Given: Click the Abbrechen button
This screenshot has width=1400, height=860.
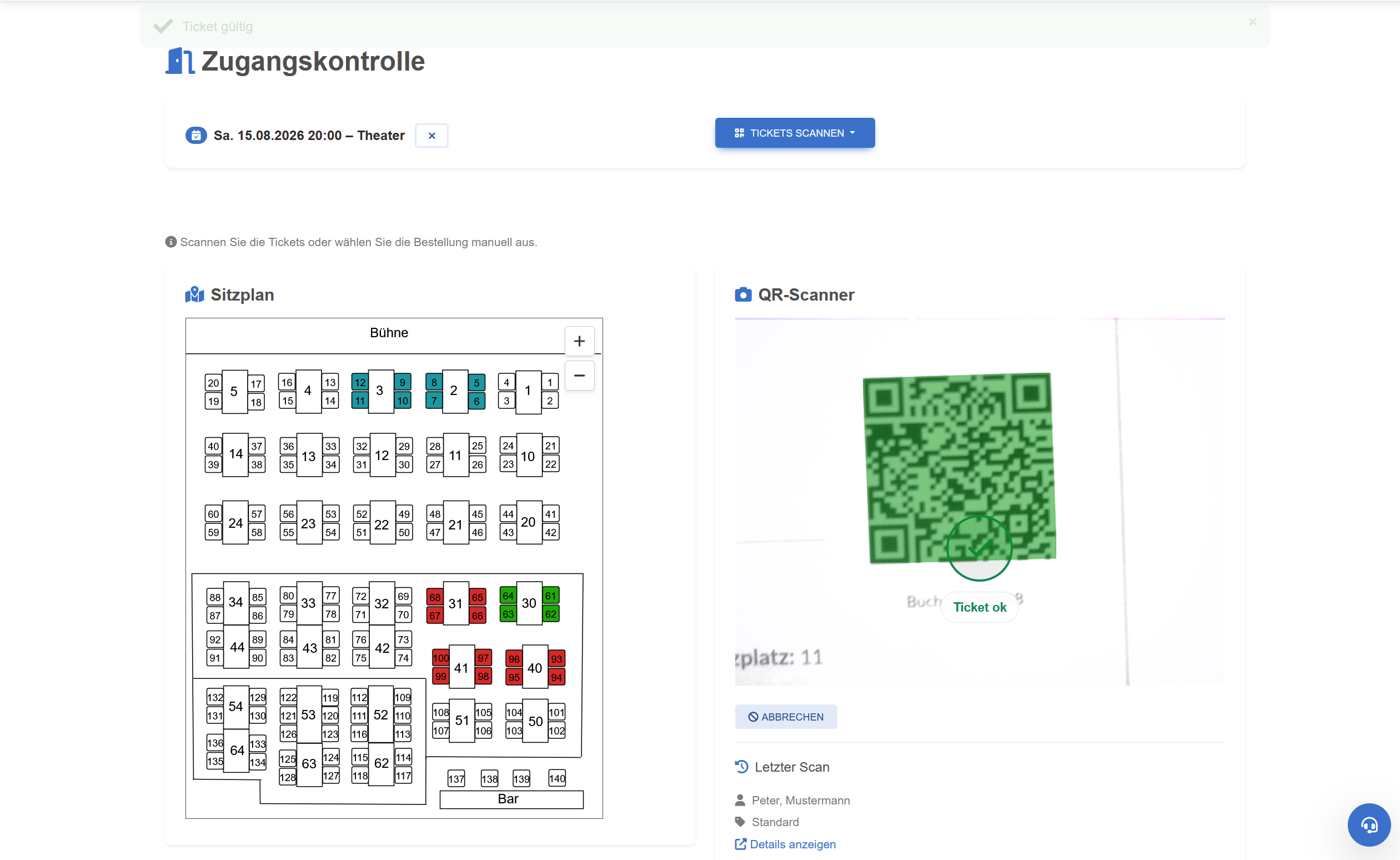Looking at the screenshot, I should (786, 717).
